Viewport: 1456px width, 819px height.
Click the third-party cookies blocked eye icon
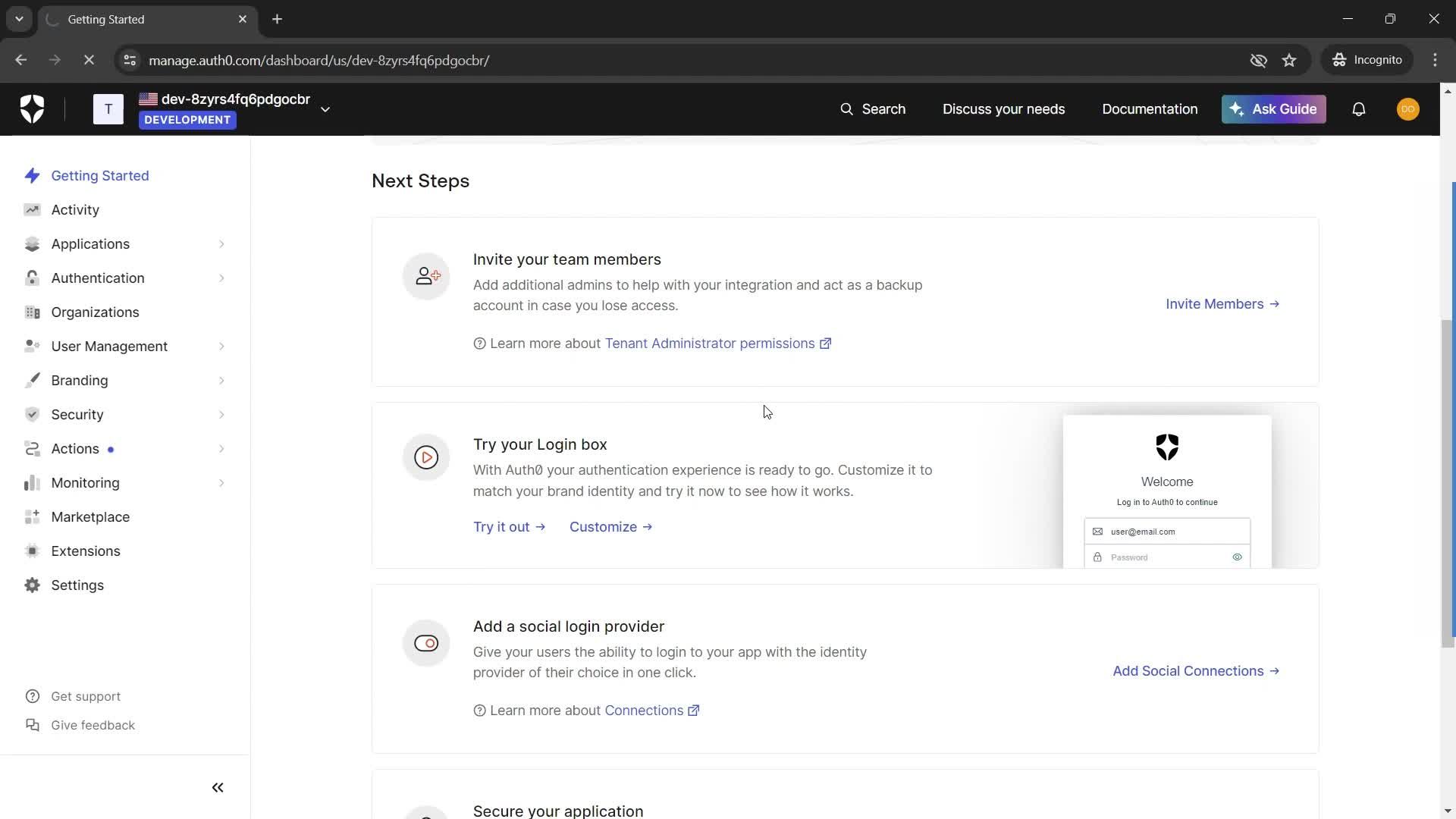click(1259, 60)
